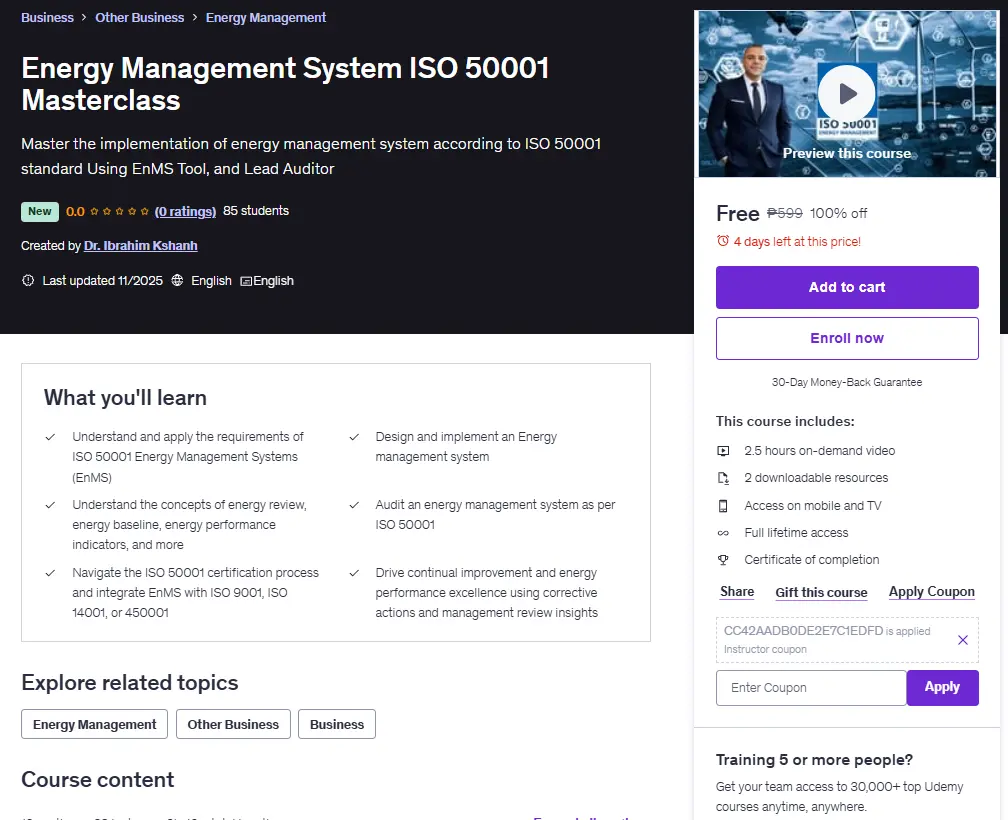The width and height of the screenshot is (1008, 820).
Task: Click the course title heading
Action: tap(285, 84)
